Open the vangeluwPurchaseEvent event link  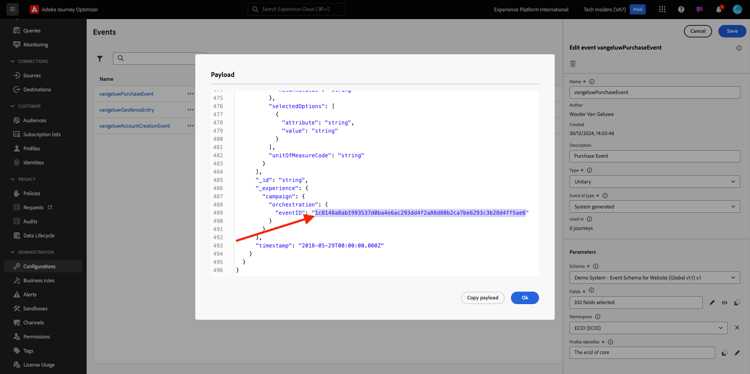(x=126, y=94)
